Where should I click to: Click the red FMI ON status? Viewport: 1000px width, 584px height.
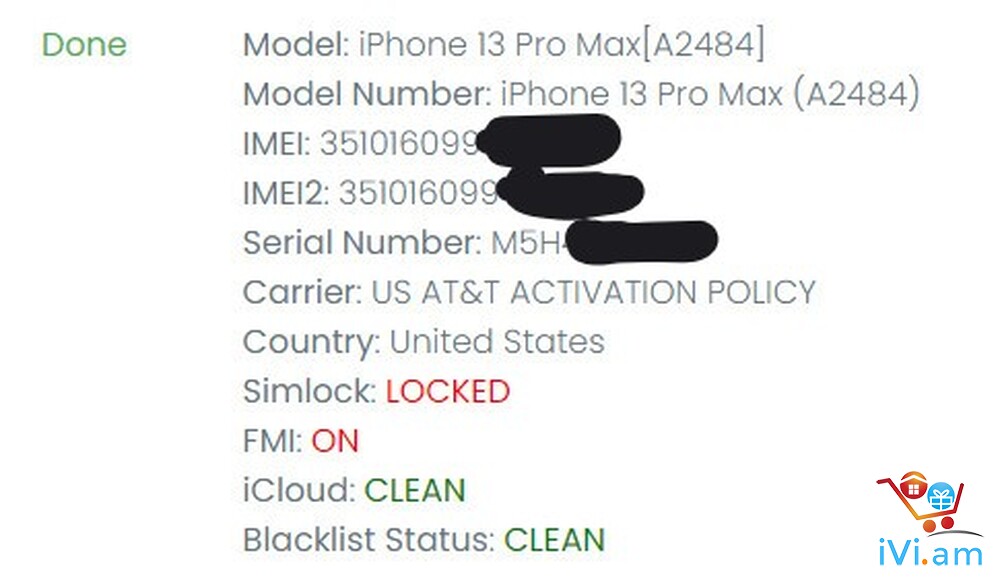tap(335, 441)
